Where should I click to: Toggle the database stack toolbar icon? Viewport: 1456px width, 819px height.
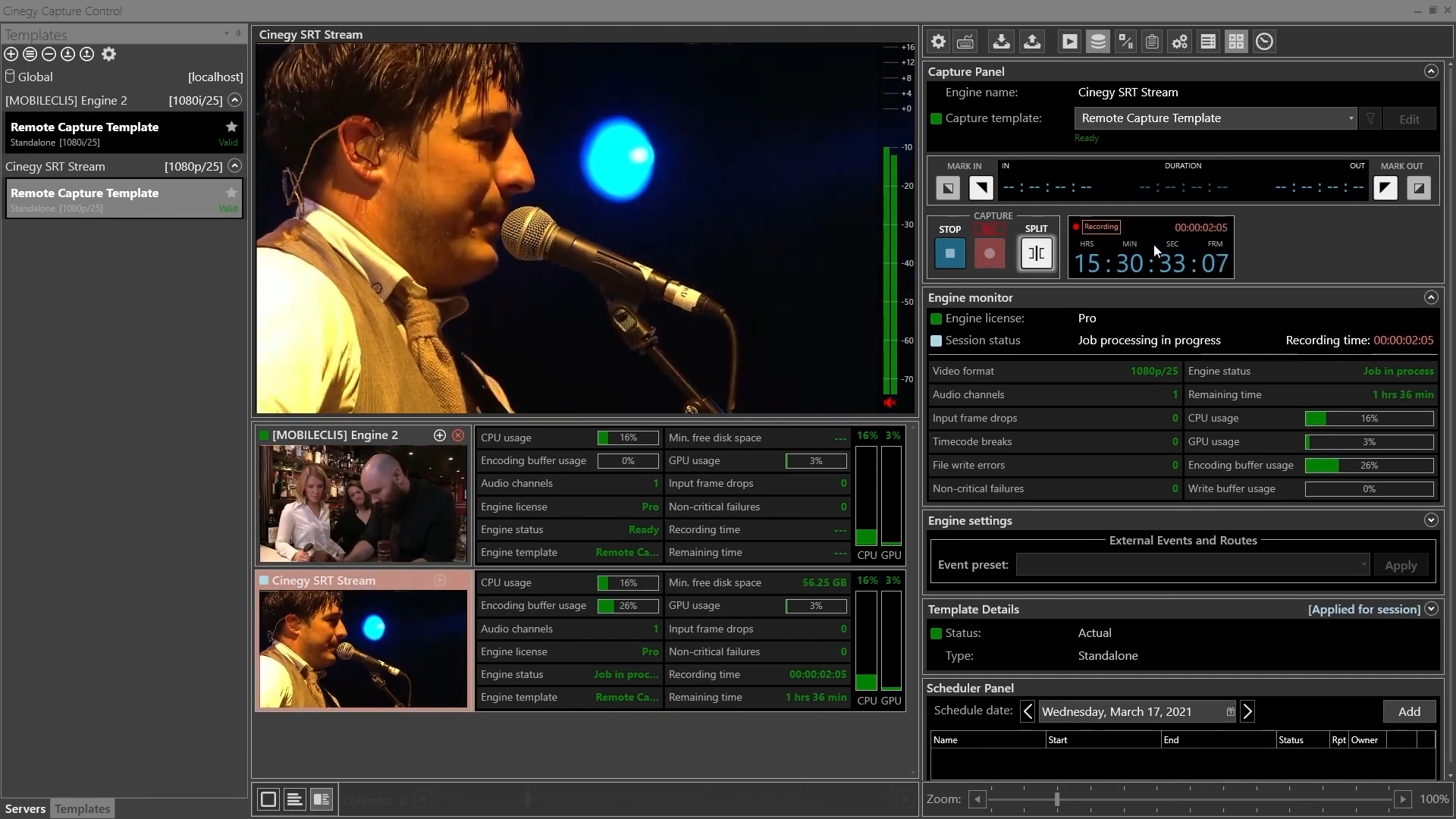coord(1098,42)
